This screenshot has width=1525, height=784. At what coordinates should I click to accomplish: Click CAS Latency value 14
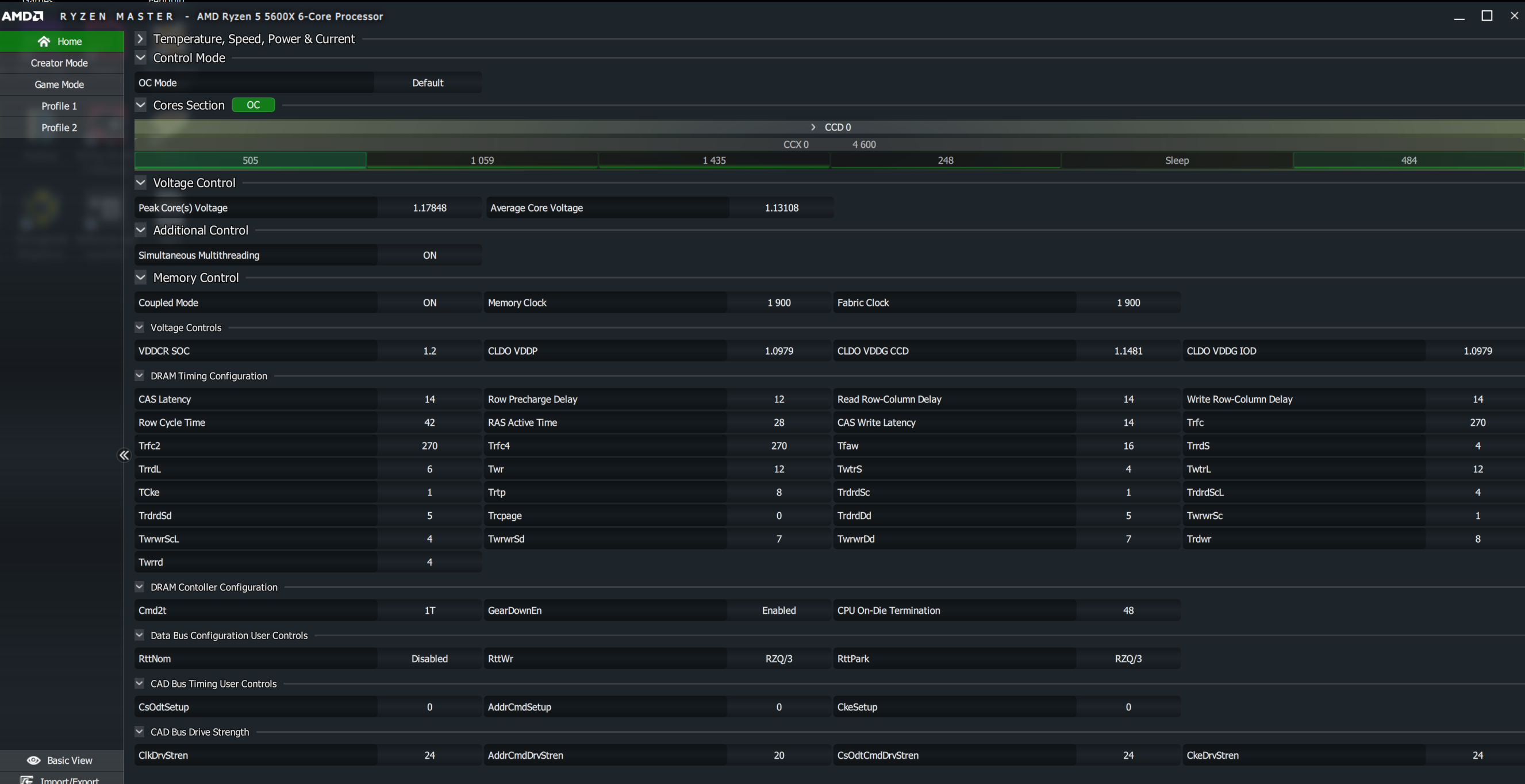pyautogui.click(x=430, y=399)
